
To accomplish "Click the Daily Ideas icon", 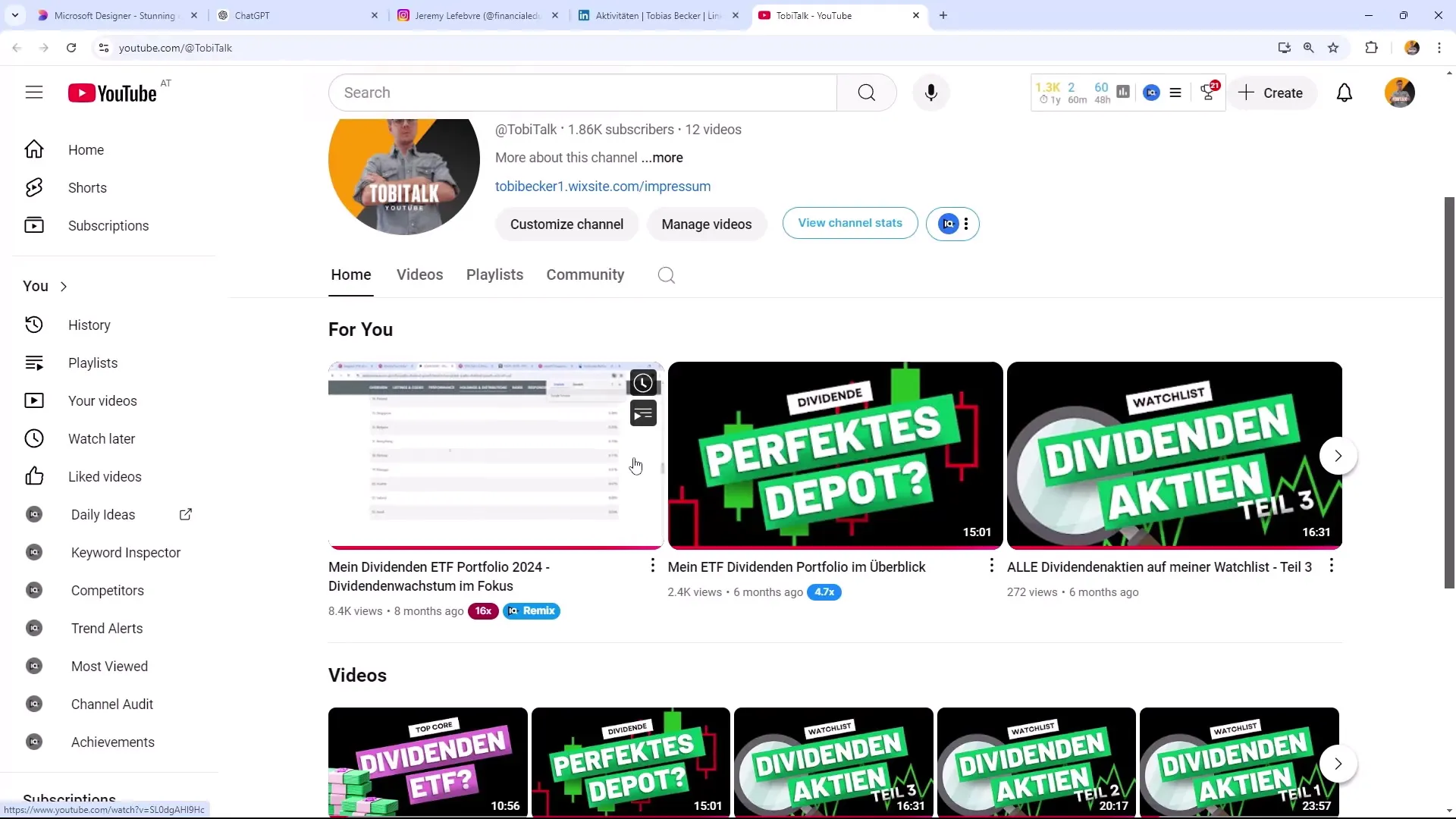I will [x=34, y=514].
